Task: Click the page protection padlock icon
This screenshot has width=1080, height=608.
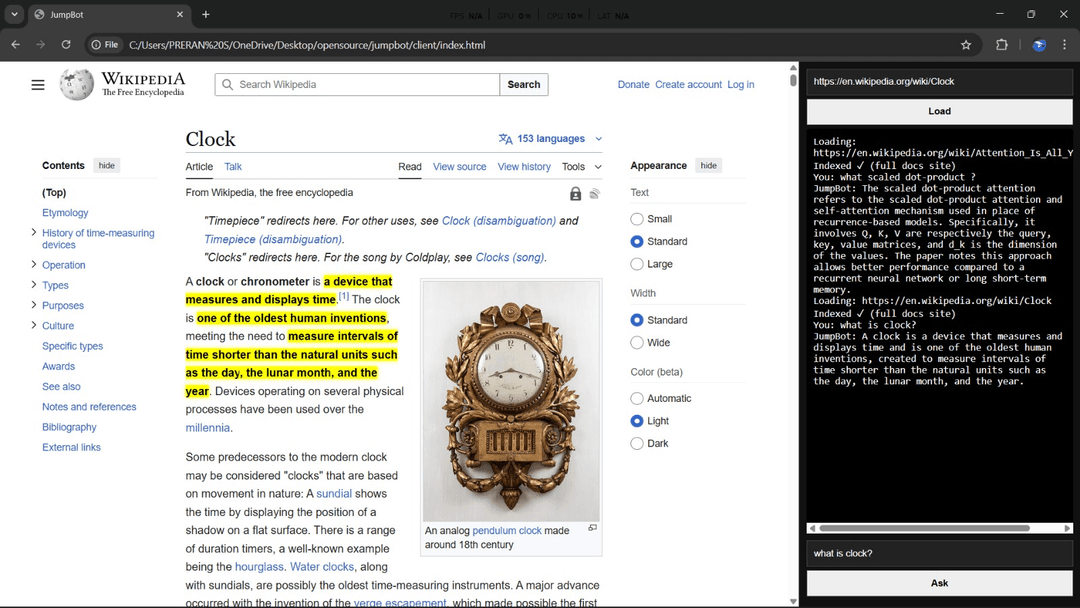Action: click(575, 194)
